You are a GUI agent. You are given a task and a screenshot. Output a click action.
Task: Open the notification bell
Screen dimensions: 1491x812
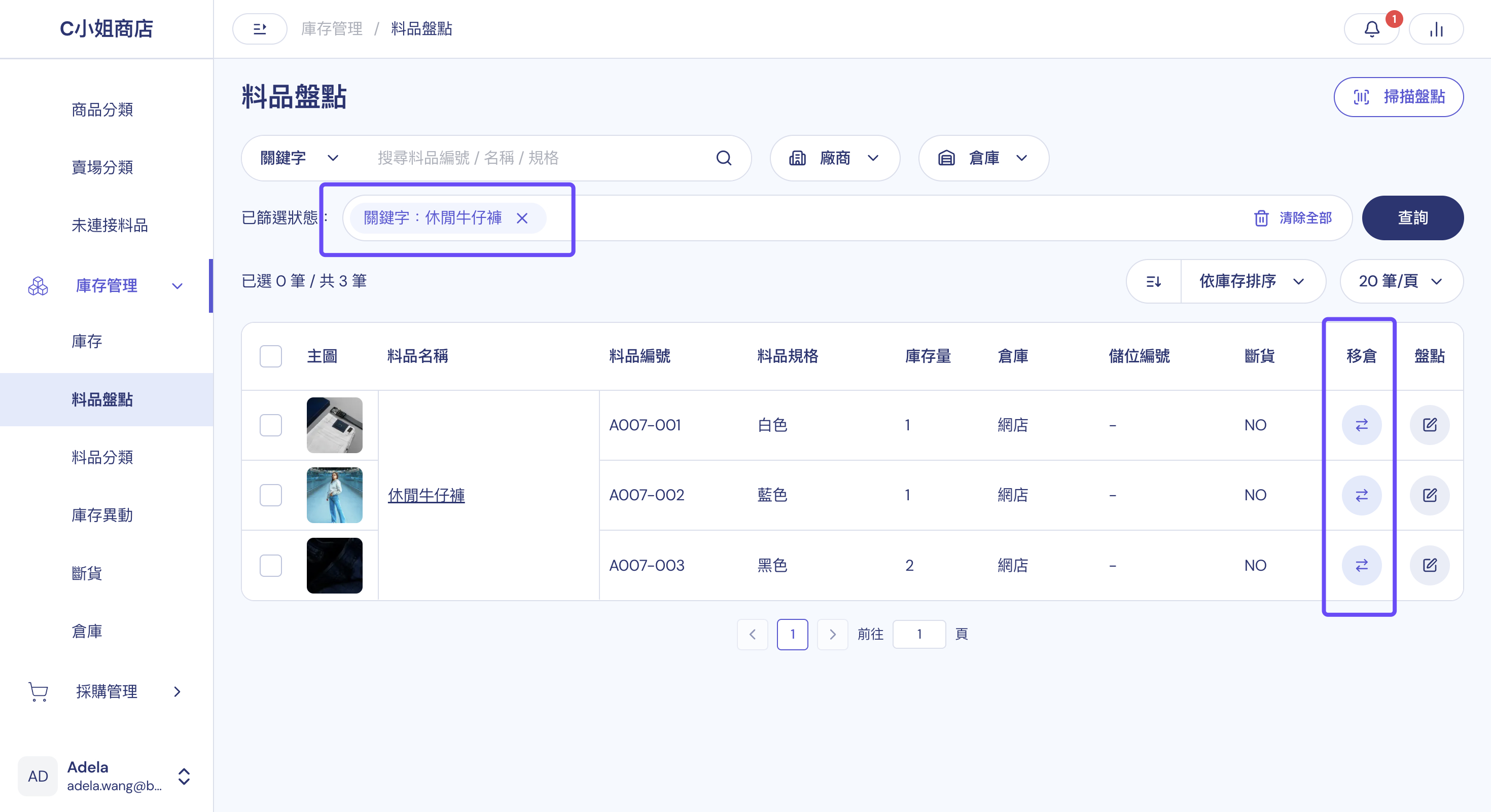(x=1371, y=29)
